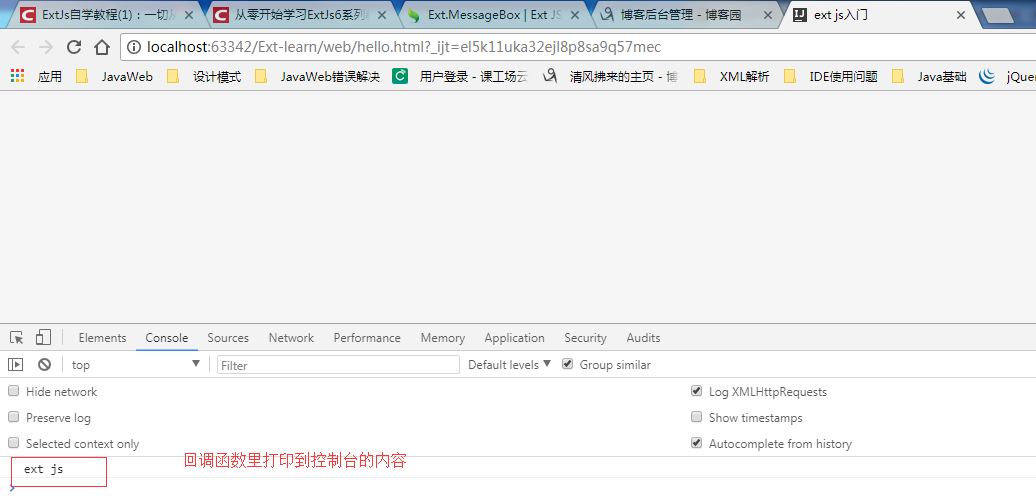This screenshot has height=504, width=1036.
Task: Switch to the Audits panel tab
Action: 643,338
